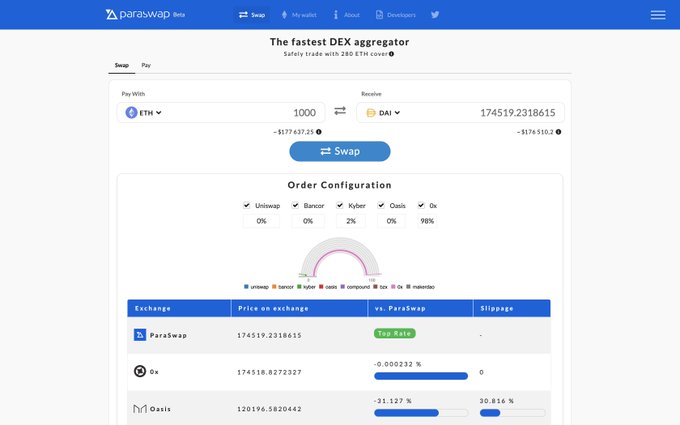This screenshot has height=425, width=680.
Task: Open the hamburger menu icon
Action: coord(658,15)
